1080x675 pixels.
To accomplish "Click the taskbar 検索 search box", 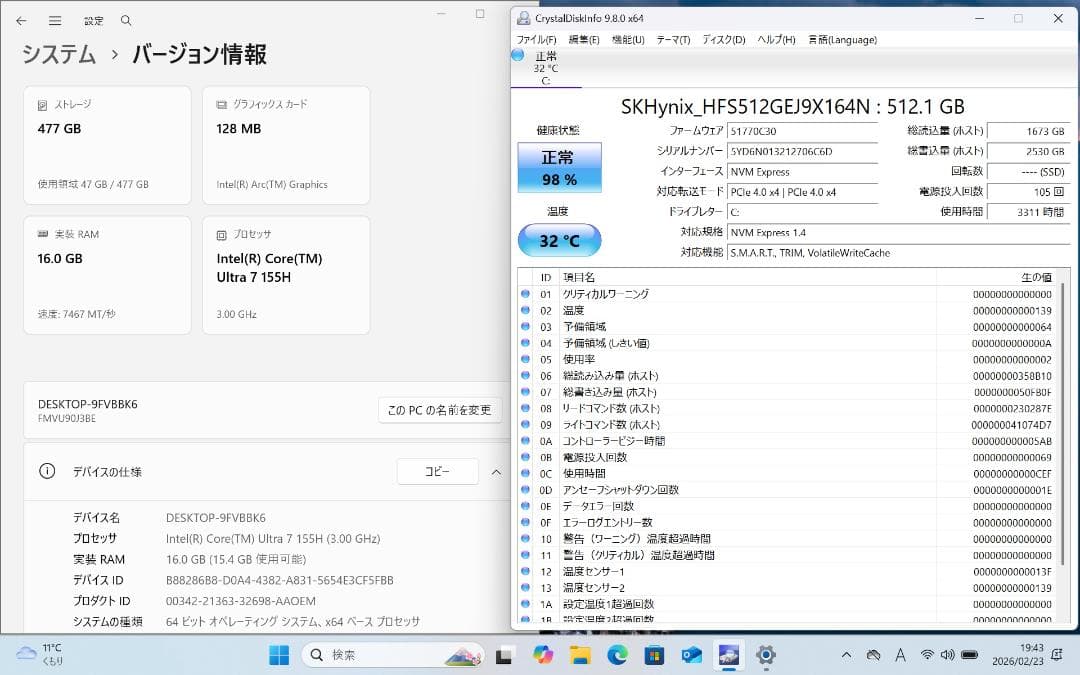I will [x=393, y=655].
